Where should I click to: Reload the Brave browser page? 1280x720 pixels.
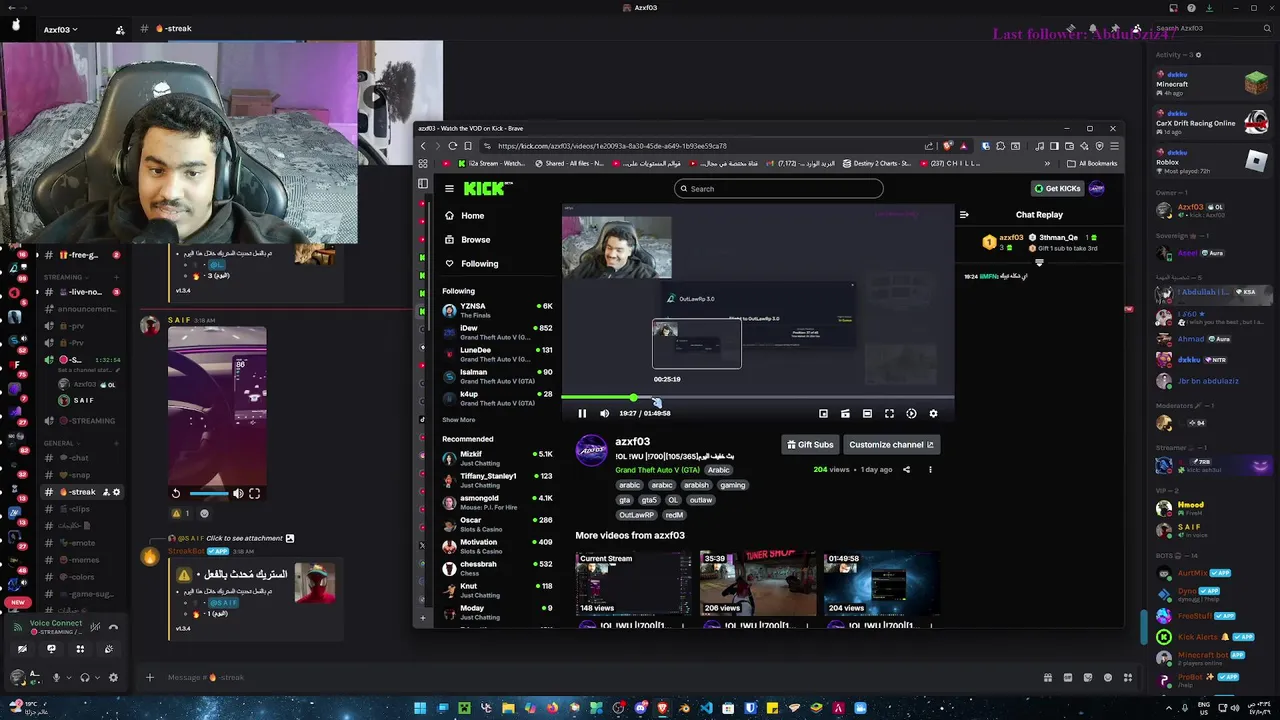pos(453,146)
